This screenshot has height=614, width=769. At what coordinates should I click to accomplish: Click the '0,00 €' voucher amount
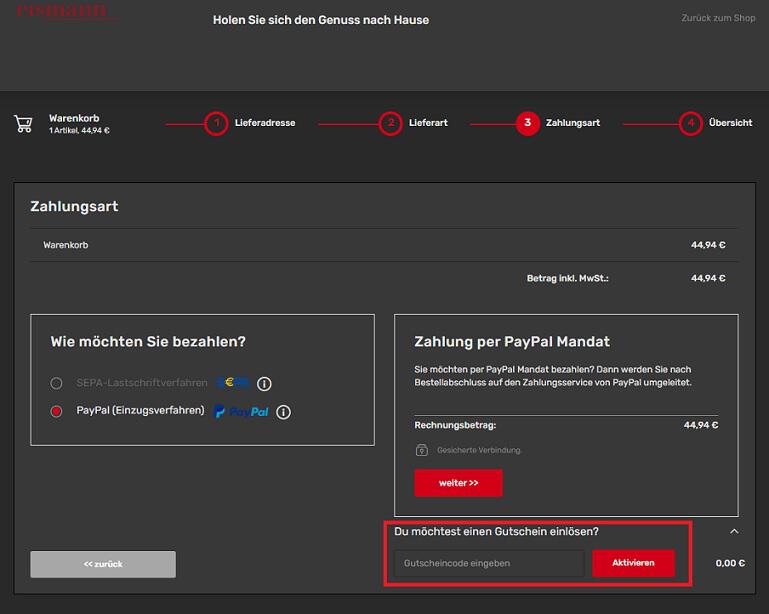(730, 563)
